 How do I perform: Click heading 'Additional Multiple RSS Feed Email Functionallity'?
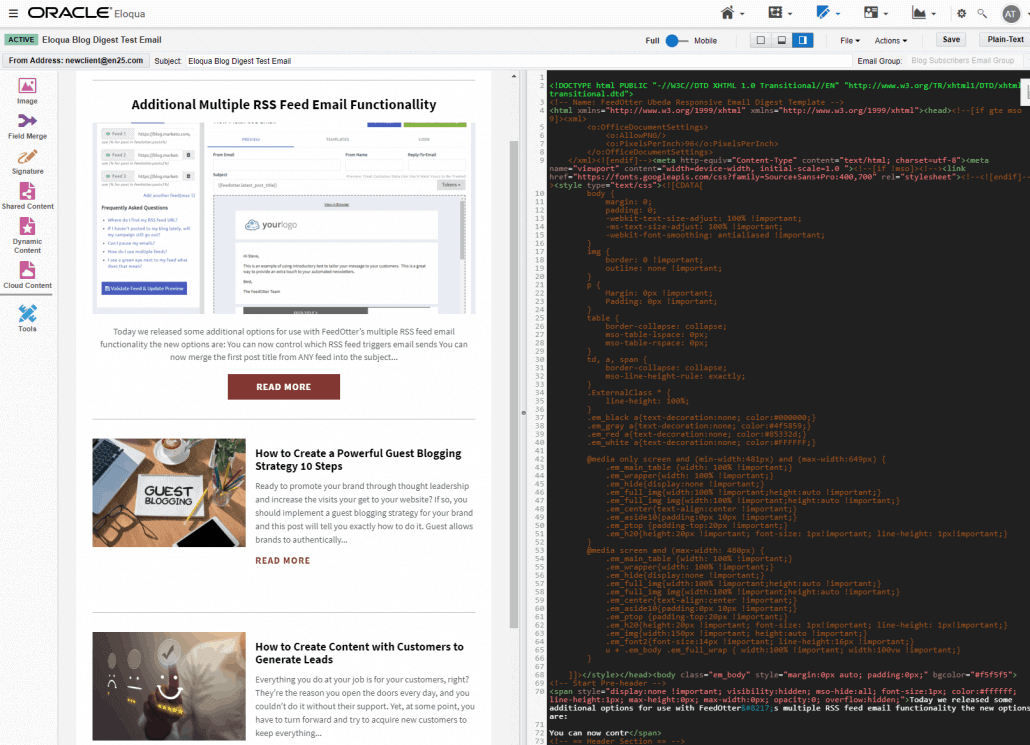pyautogui.click(x=284, y=104)
